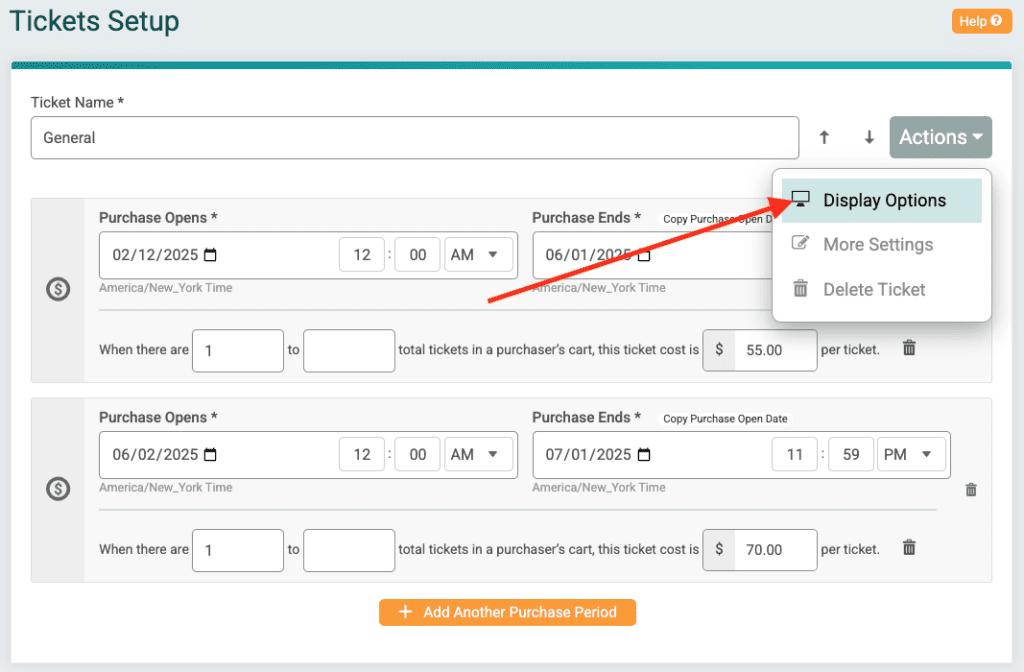The image size is (1024, 672).
Task: Click the pencil icon beside More Settings
Action: (800, 243)
